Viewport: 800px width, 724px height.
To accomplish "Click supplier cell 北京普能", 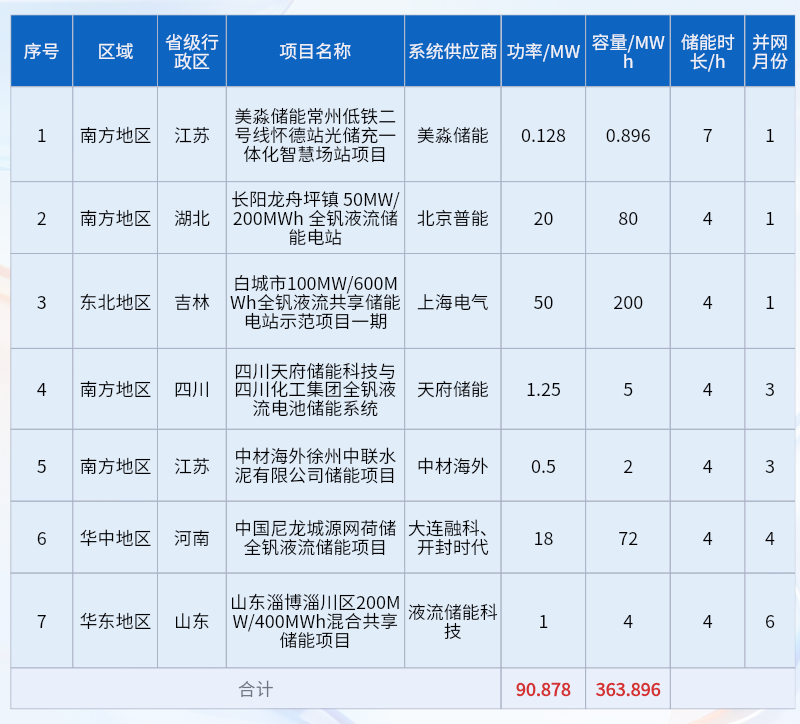I will click(453, 218).
